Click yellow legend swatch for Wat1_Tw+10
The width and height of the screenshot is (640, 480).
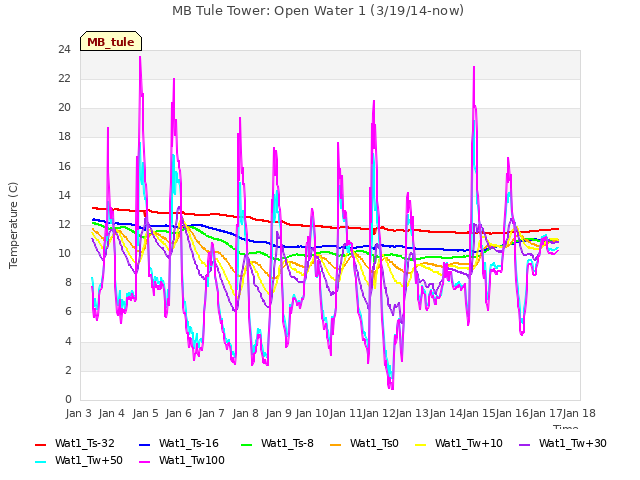click(420, 444)
